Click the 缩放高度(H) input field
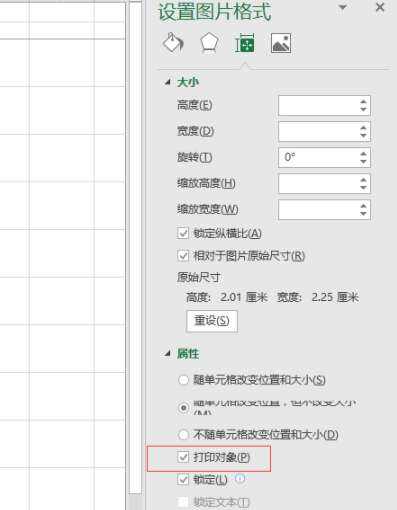 click(x=324, y=183)
